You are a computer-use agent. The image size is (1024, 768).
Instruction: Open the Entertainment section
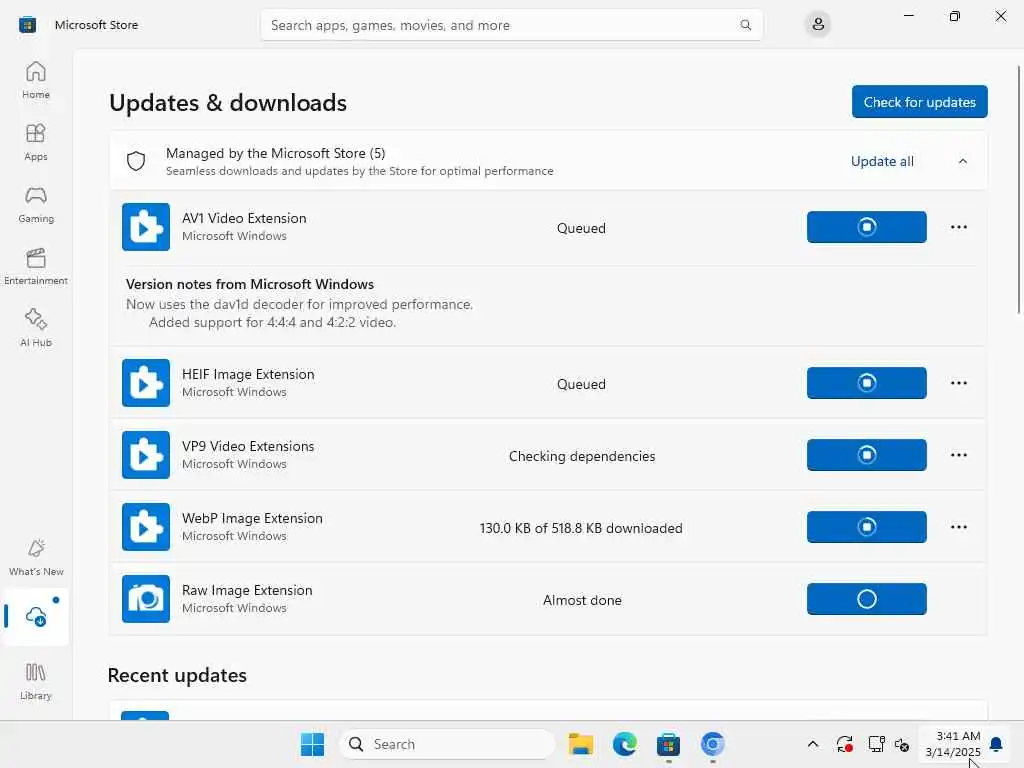[36, 266]
